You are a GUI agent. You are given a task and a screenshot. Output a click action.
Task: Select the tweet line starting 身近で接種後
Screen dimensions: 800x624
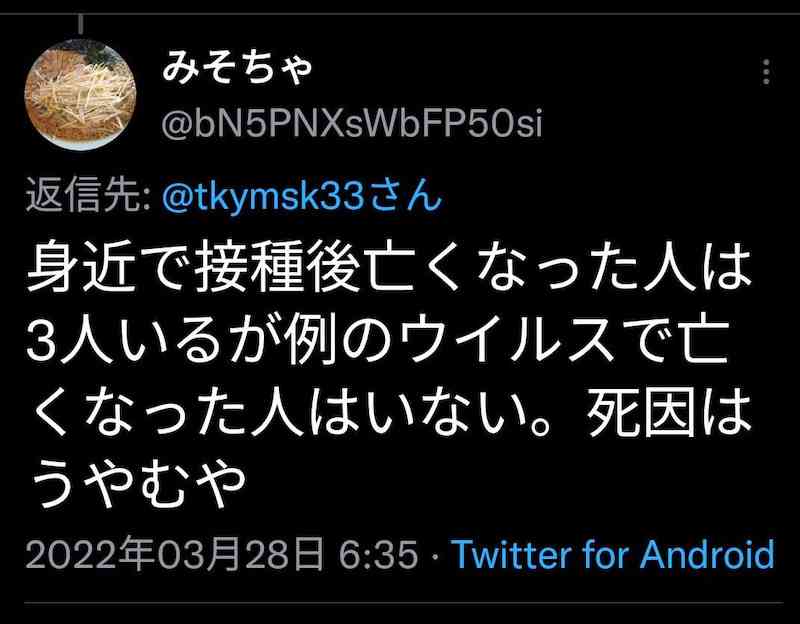click(x=389, y=267)
